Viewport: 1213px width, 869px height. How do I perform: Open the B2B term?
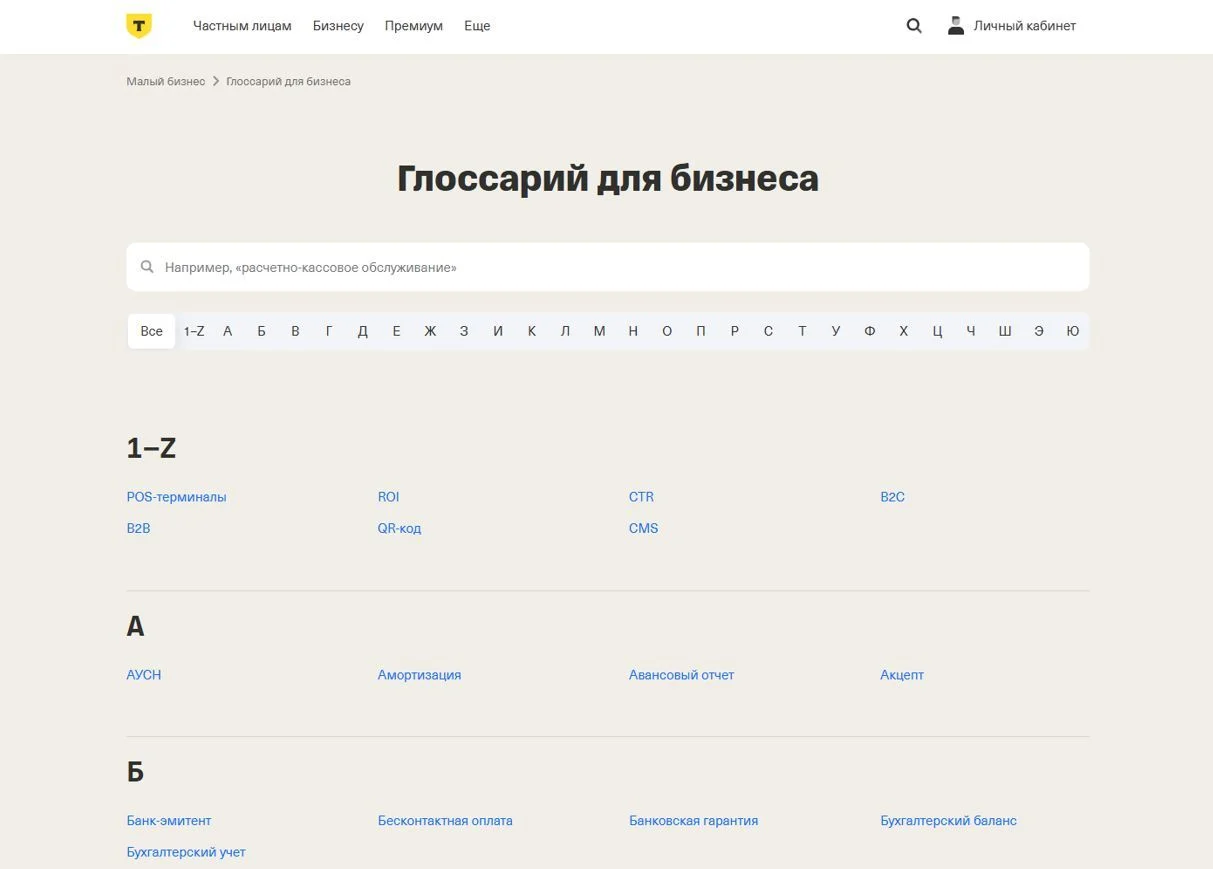138,528
